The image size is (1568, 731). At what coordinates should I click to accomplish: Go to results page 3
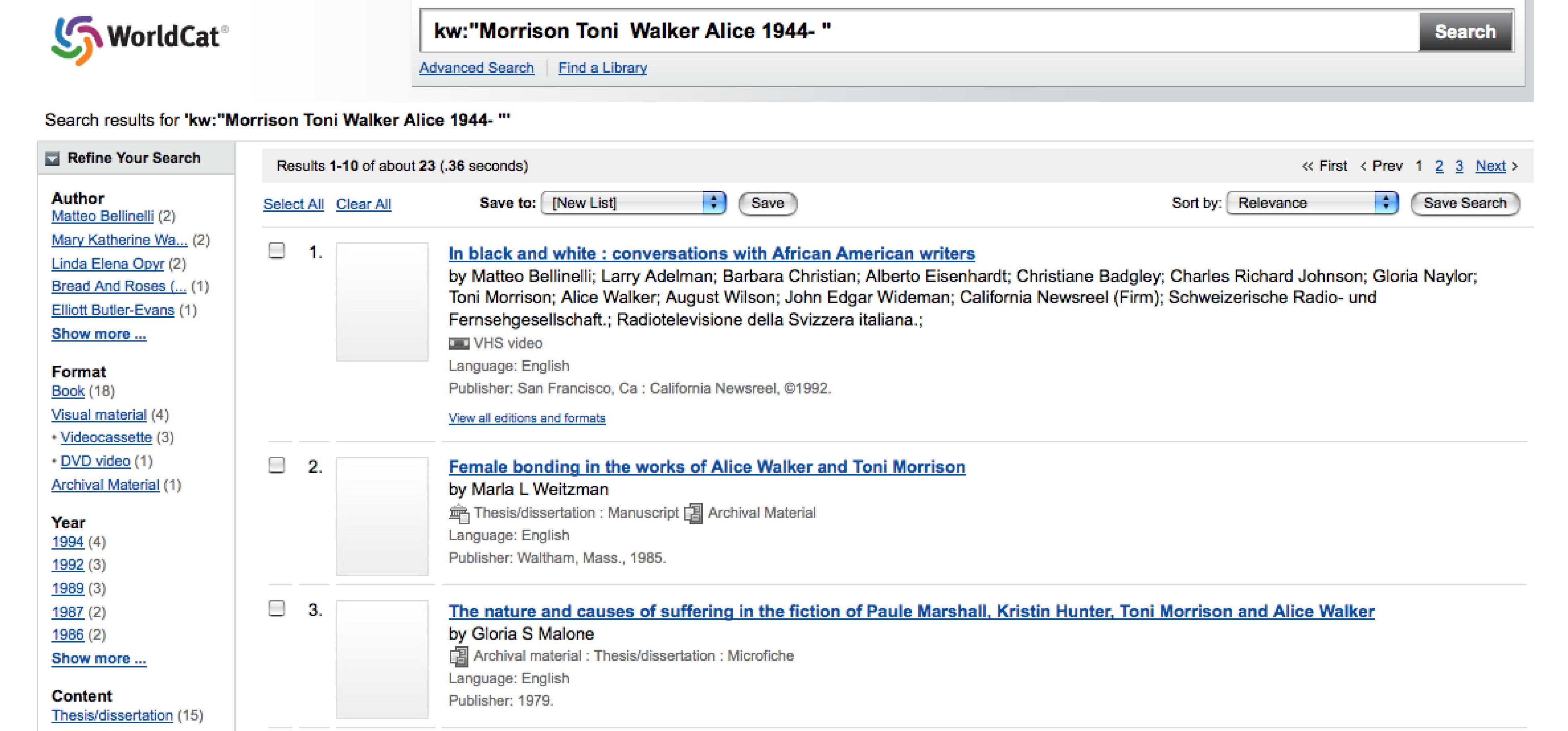(x=1459, y=166)
